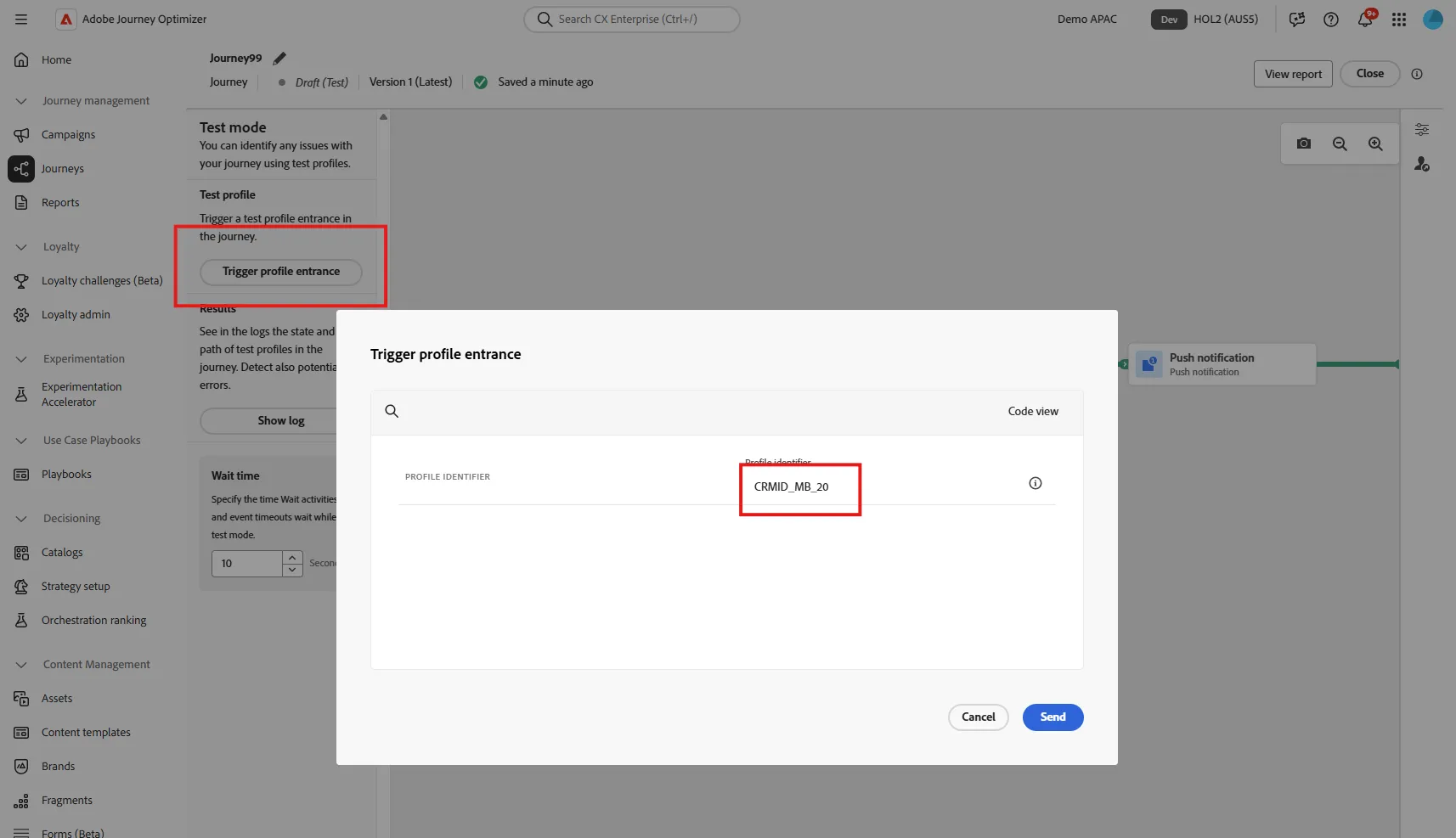Viewport: 1456px width, 838px height.
Task: Click the info icon next to the Close button
Action: pos(1417,74)
